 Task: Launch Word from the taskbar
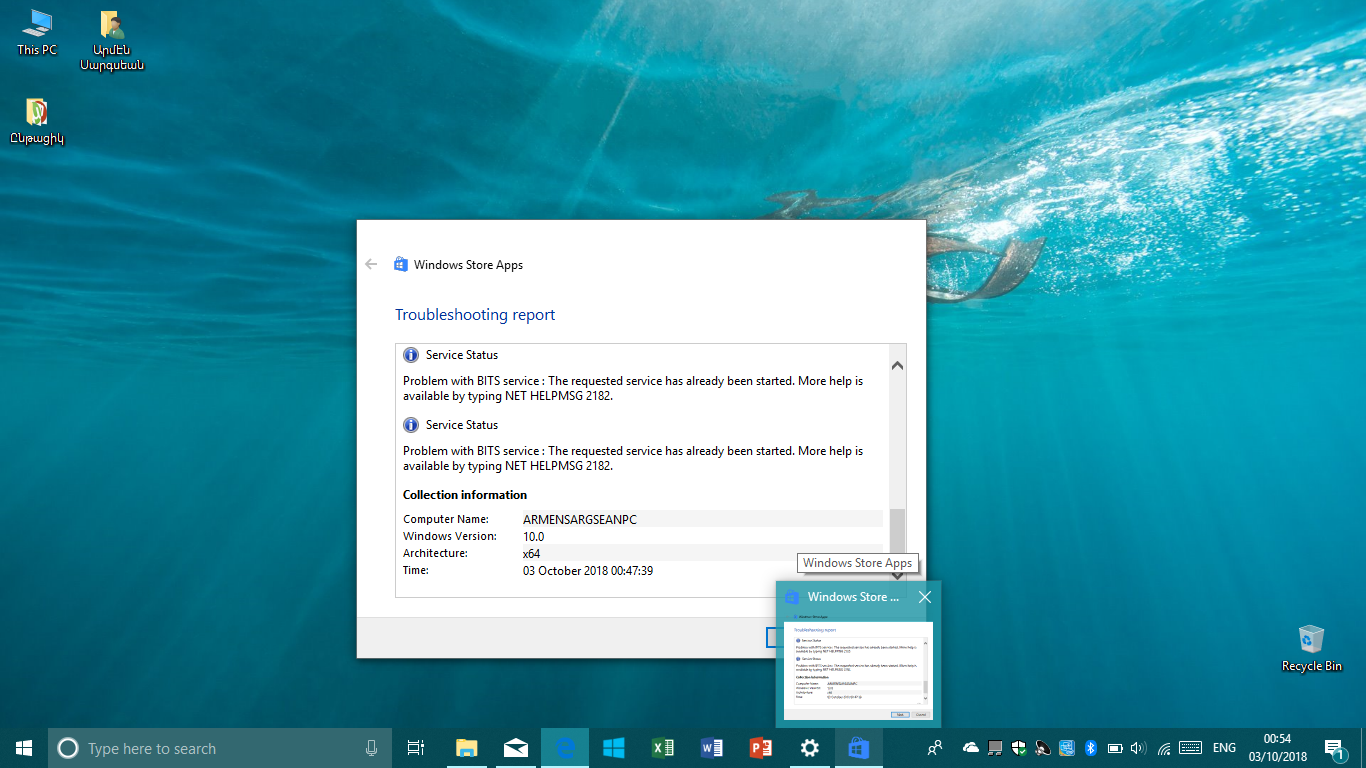pyautogui.click(x=711, y=748)
